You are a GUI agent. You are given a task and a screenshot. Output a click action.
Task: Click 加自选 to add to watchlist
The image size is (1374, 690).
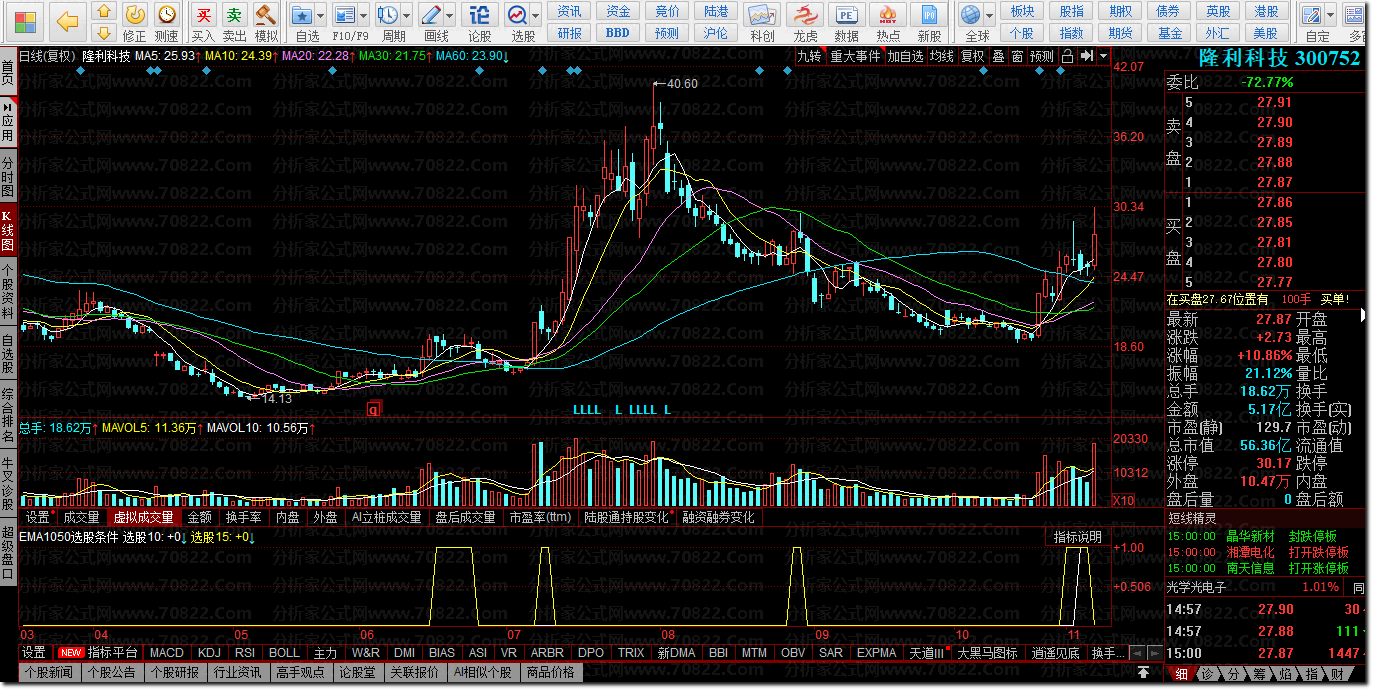click(x=905, y=56)
